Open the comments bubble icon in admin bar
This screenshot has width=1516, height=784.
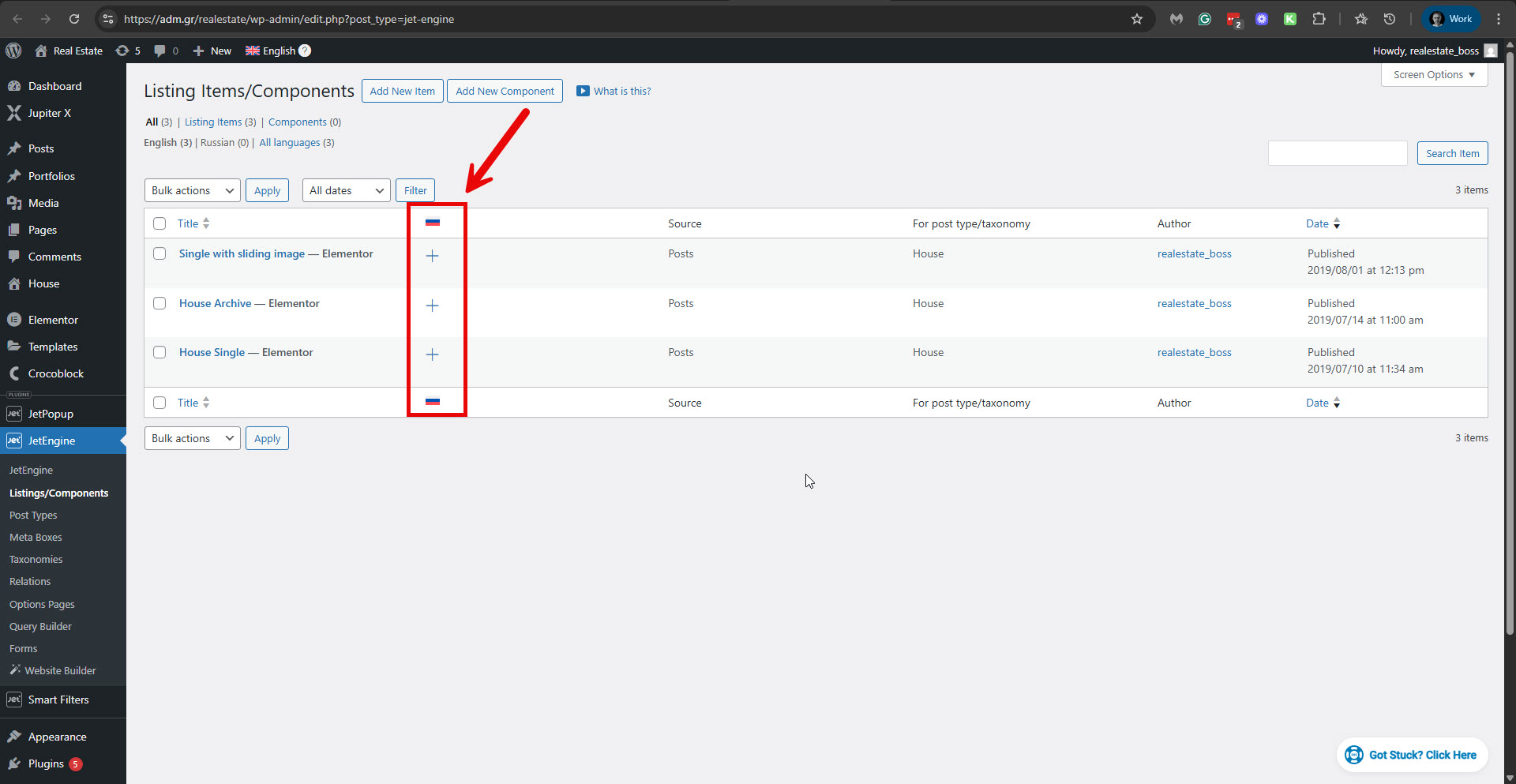pyautogui.click(x=159, y=51)
